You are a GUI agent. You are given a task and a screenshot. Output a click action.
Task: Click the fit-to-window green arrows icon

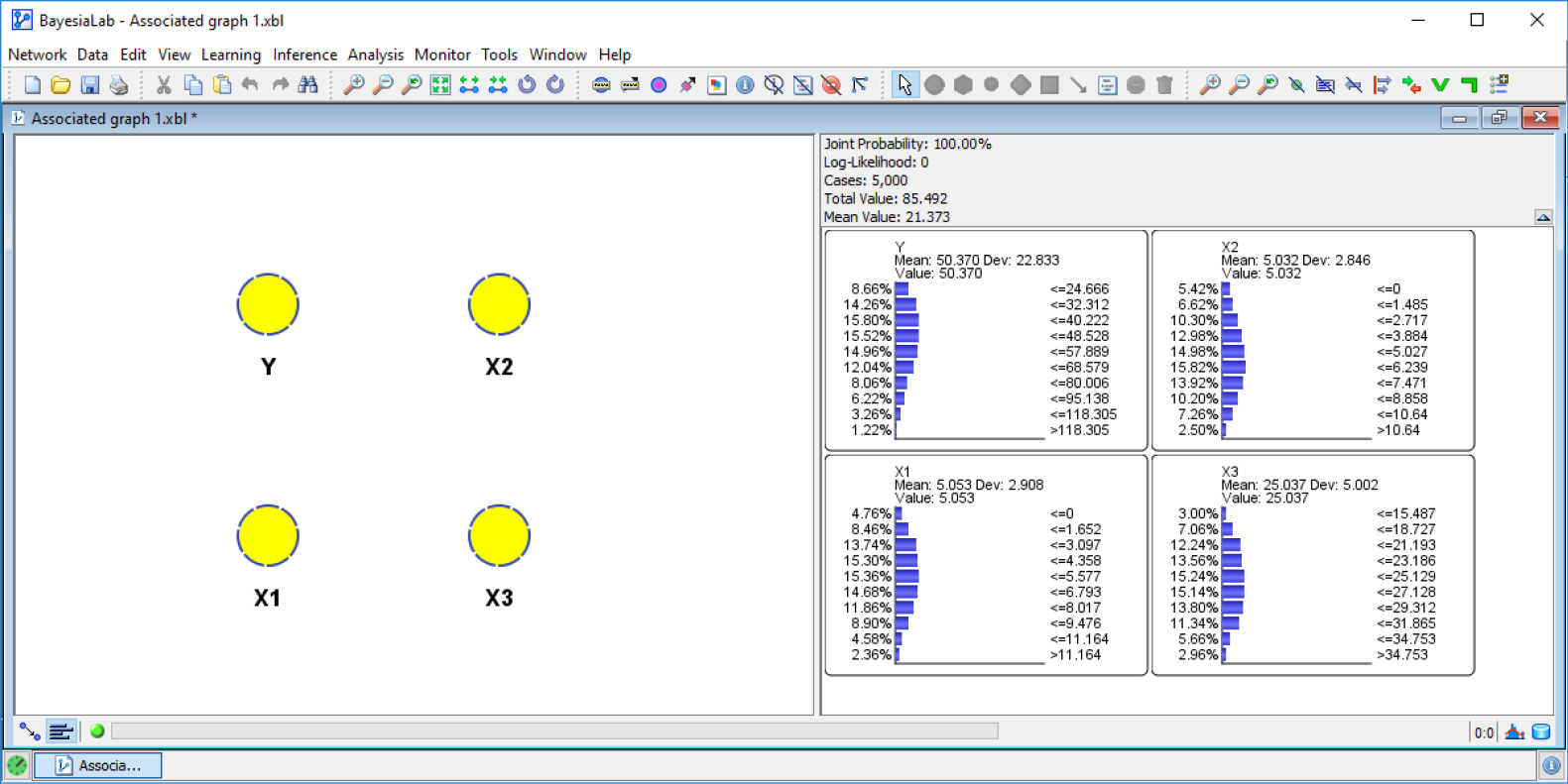click(x=440, y=85)
